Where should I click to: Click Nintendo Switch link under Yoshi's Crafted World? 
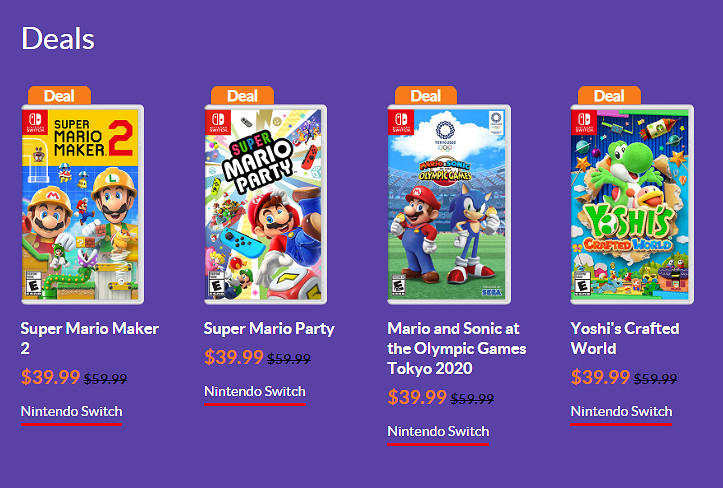[621, 411]
